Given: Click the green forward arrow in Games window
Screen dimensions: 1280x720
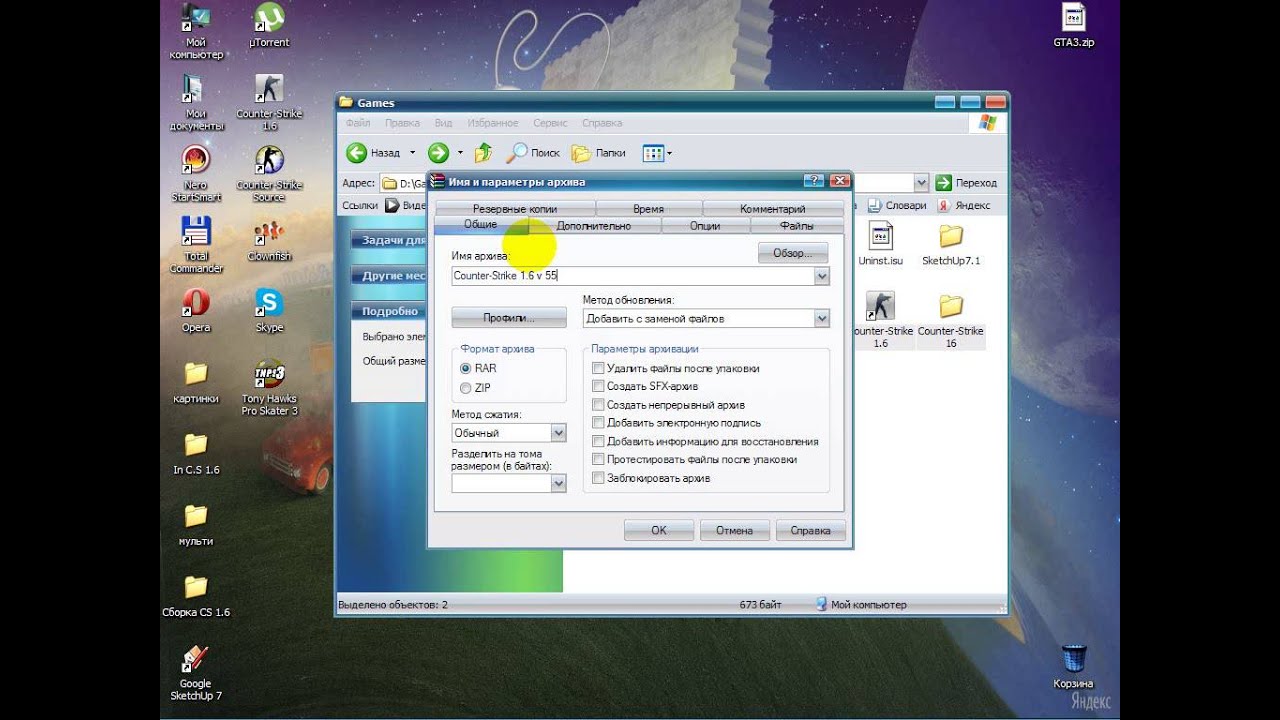Looking at the screenshot, I should click(x=438, y=153).
